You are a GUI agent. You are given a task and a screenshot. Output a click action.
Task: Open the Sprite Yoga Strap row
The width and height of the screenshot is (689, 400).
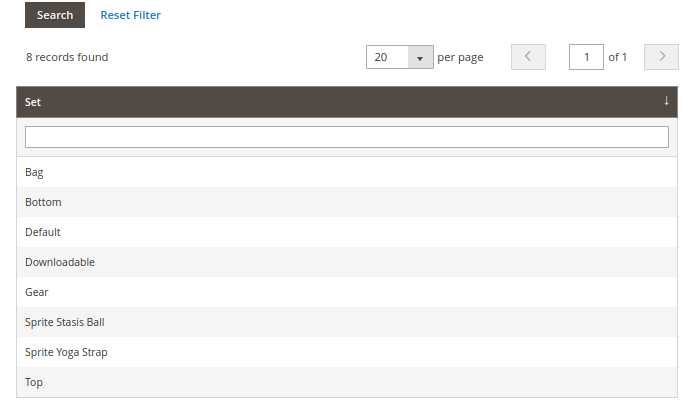click(x=66, y=352)
